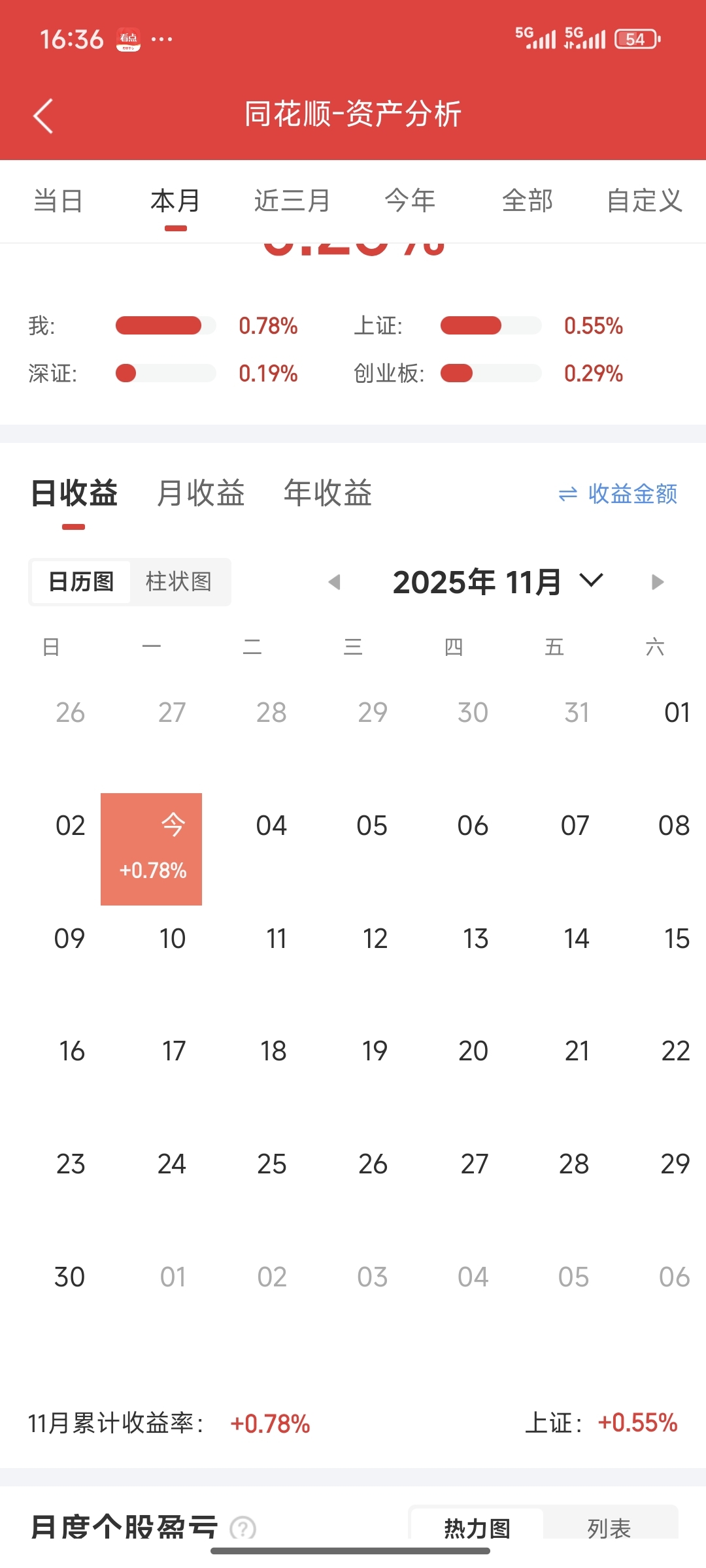The width and height of the screenshot is (706, 1568).
Task: Open the 自定义 custom range tab
Action: point(645,201)
